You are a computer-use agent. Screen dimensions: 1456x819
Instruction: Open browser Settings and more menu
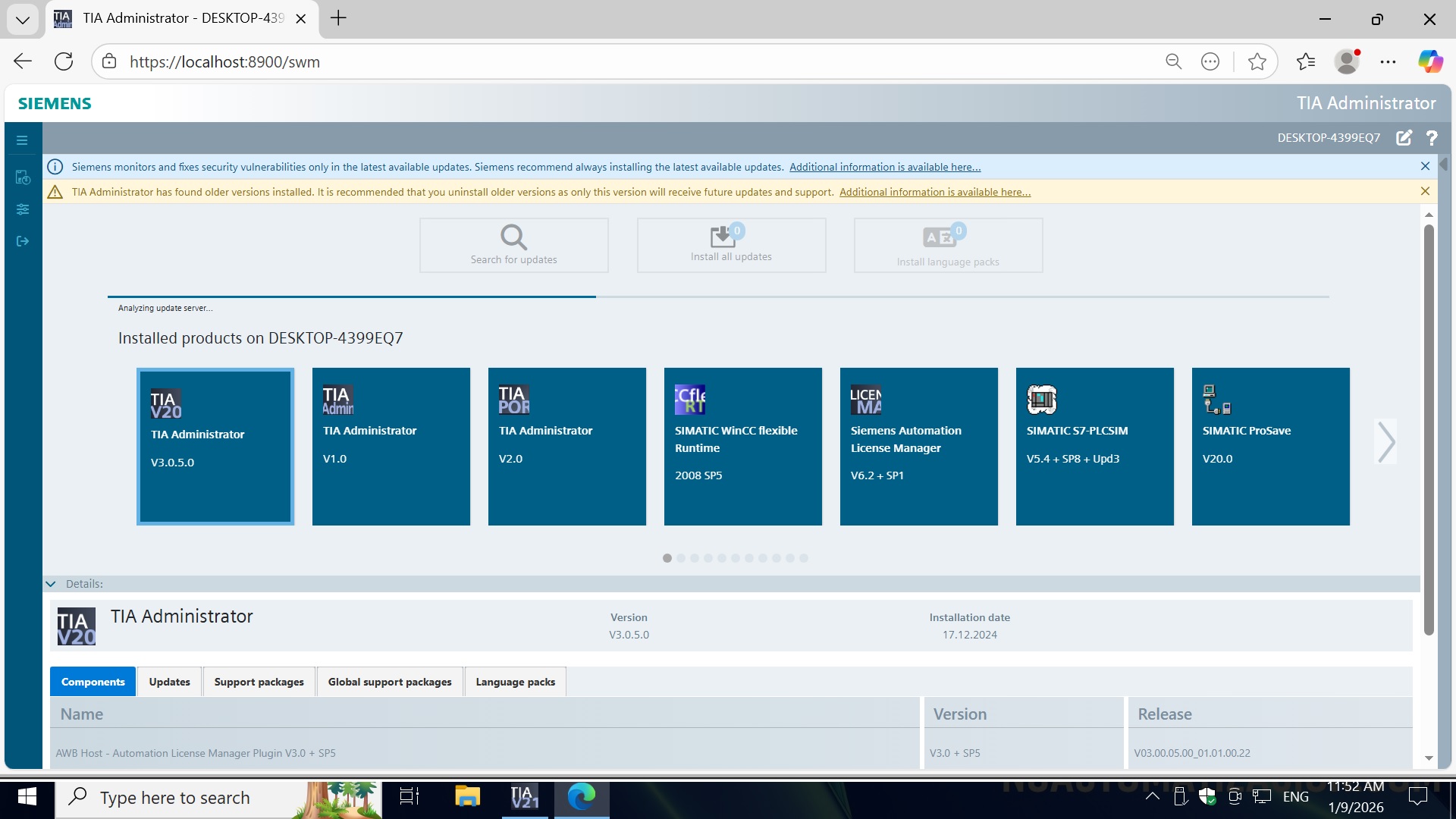(1388, 61)
